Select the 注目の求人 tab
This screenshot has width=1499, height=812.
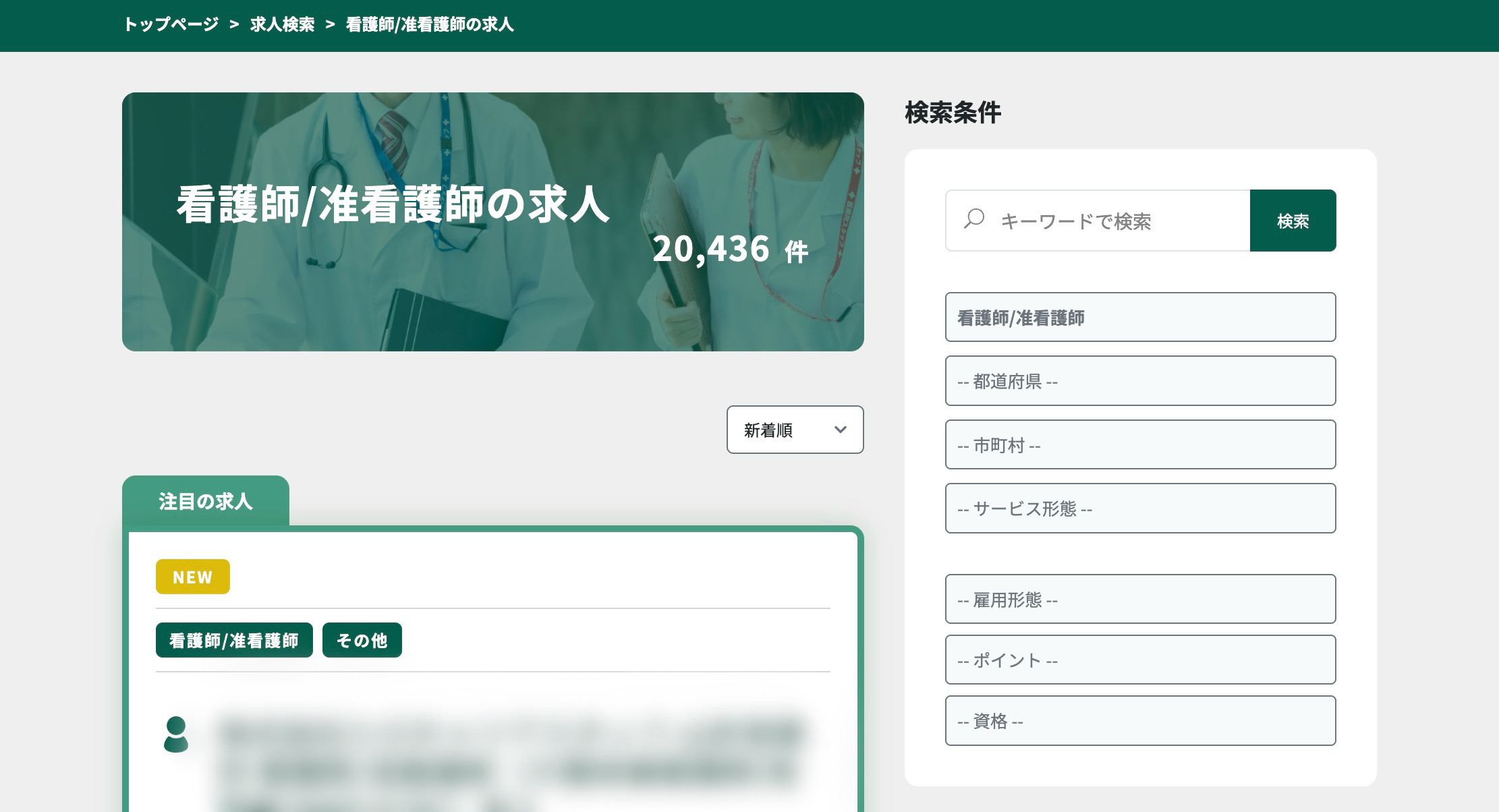tap(205, 501)
